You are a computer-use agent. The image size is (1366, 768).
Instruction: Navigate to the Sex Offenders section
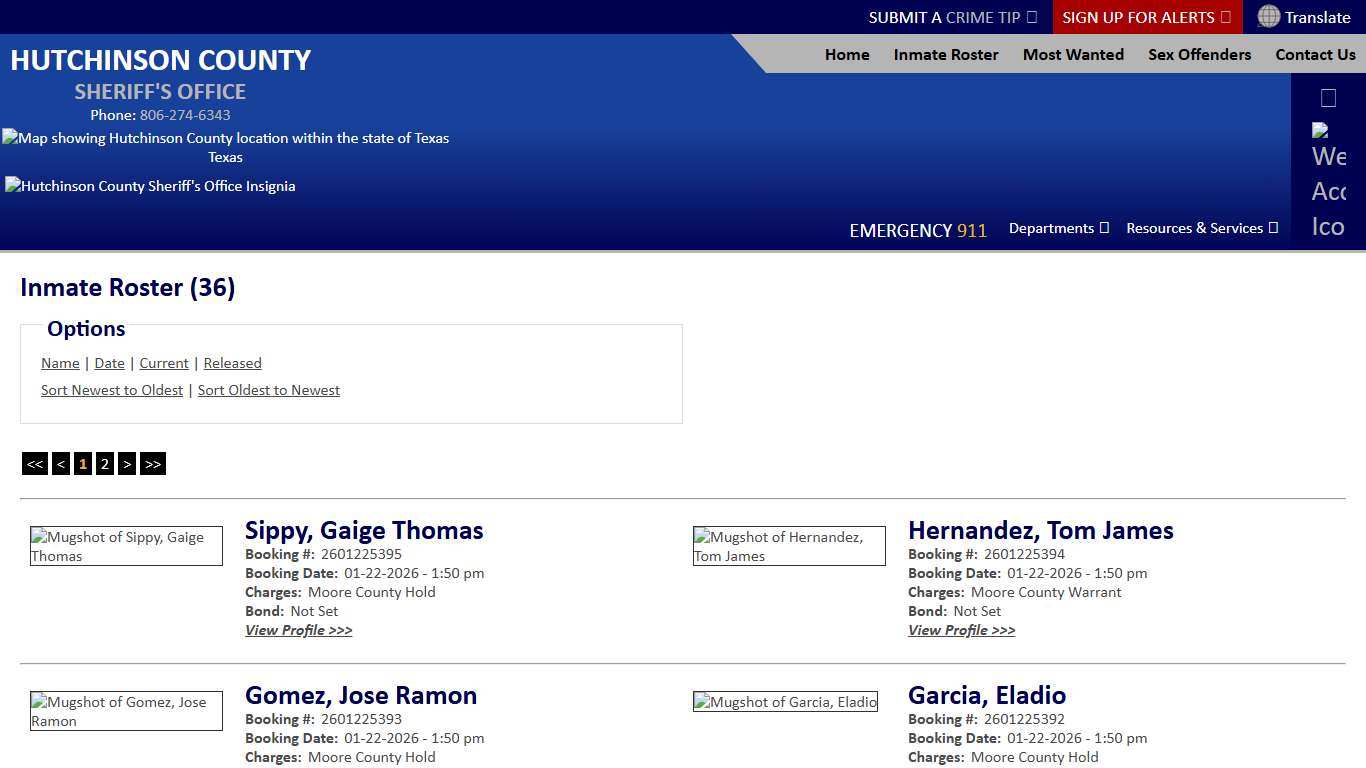[x=1199, y=55]
